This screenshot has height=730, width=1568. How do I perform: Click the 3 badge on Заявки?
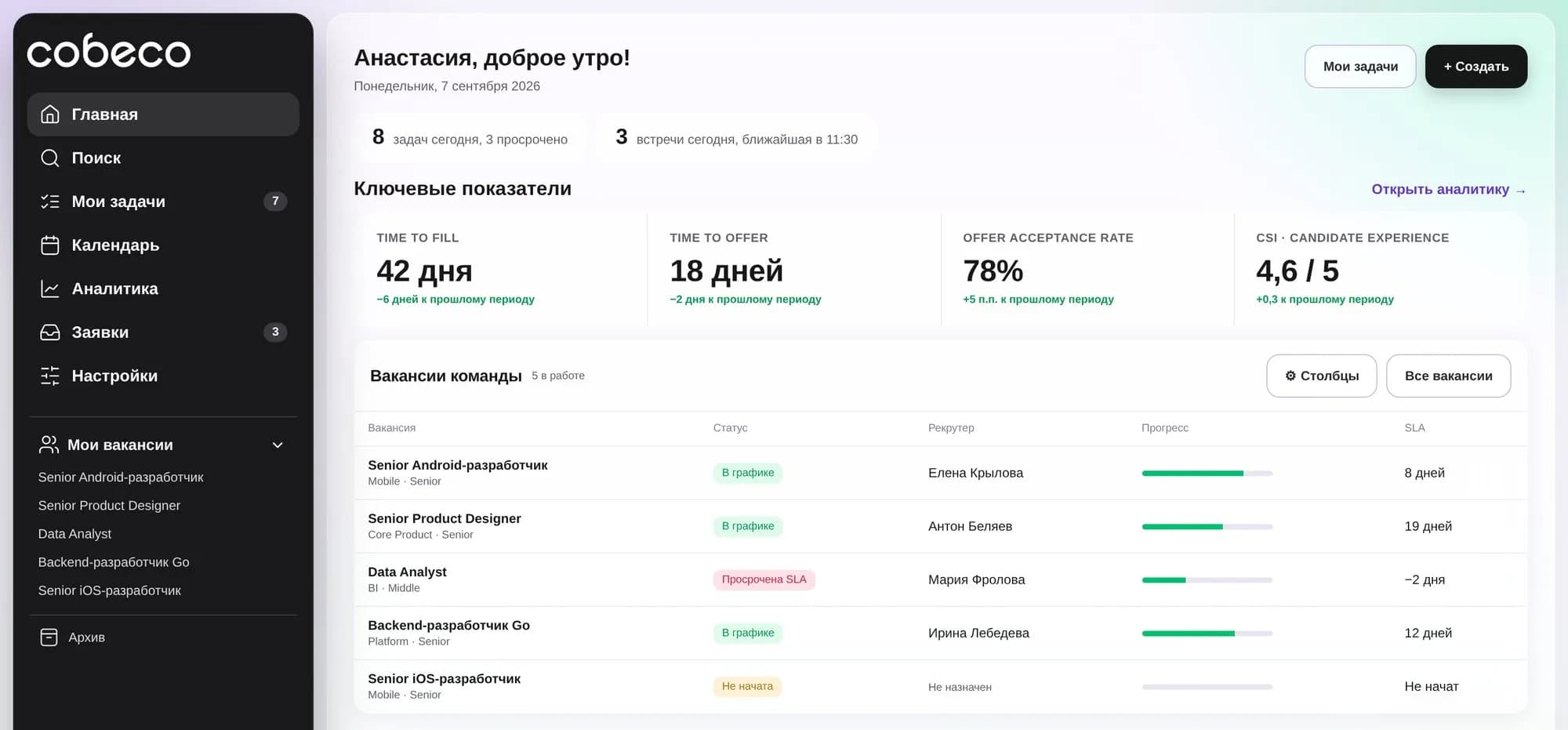[x=275, y=332]
